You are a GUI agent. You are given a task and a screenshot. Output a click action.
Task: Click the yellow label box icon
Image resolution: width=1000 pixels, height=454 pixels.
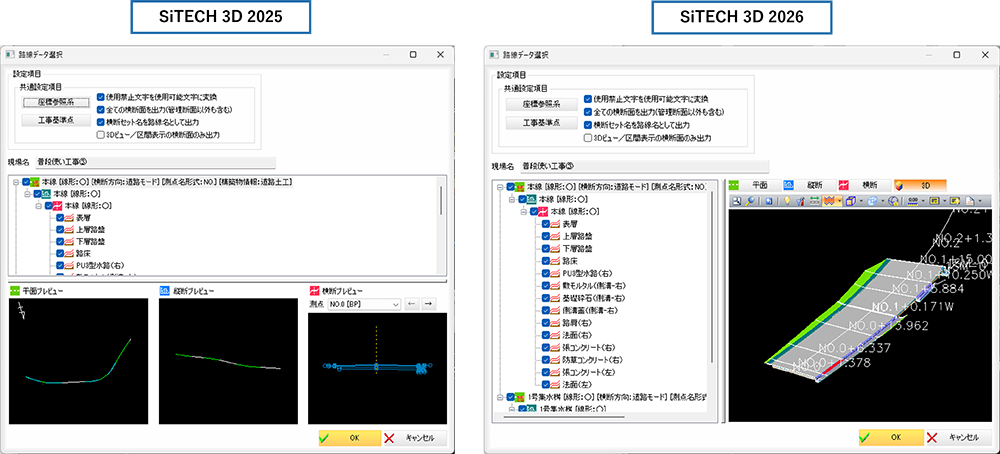click(x=934, y=201)
